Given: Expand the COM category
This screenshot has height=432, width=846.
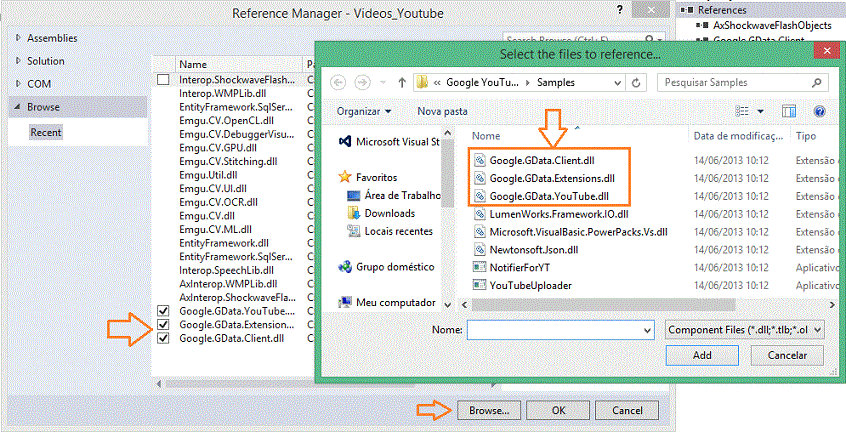Looking at the screenshot, I should tap(18, 84).
